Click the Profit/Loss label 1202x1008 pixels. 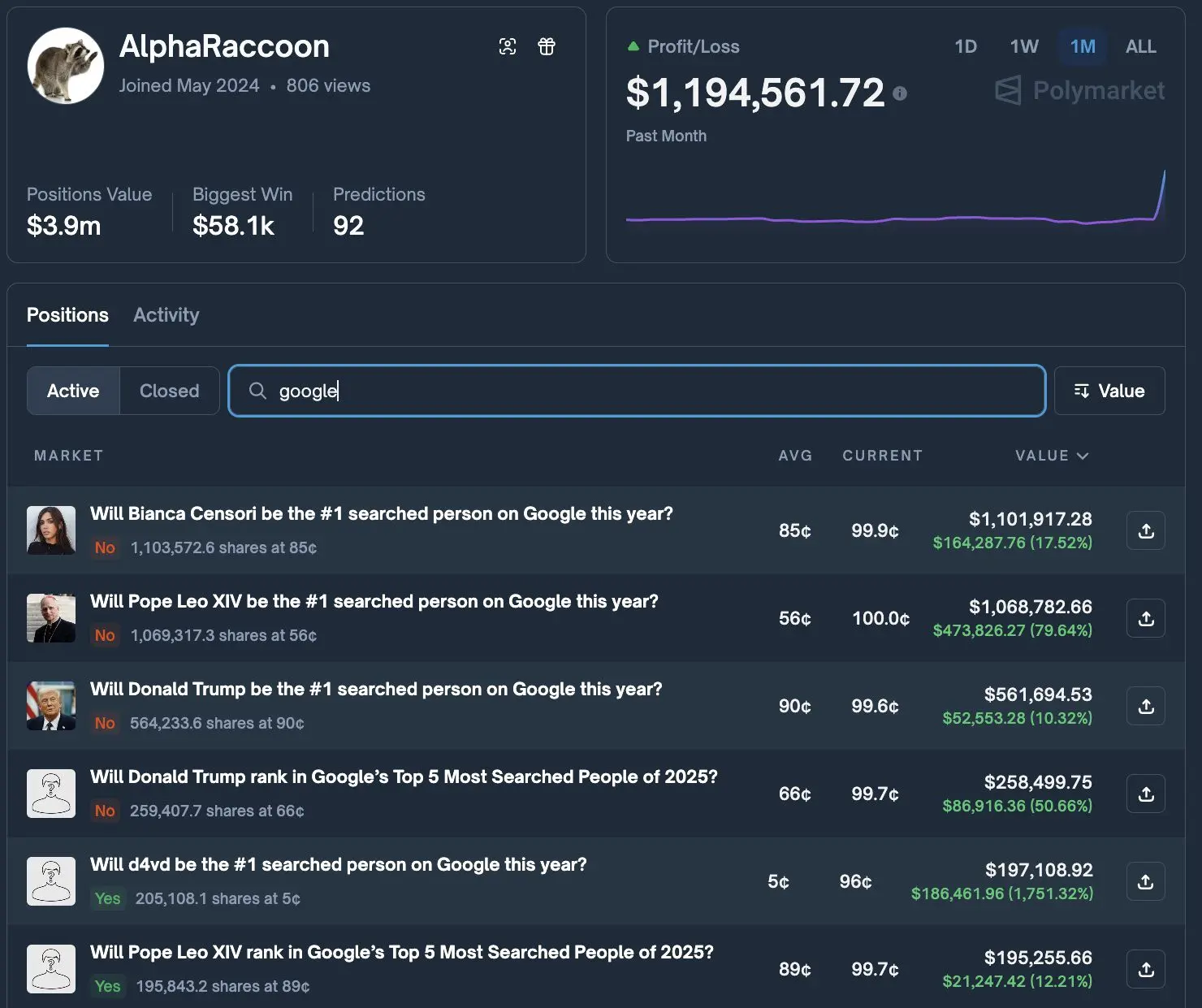[694, 46]
